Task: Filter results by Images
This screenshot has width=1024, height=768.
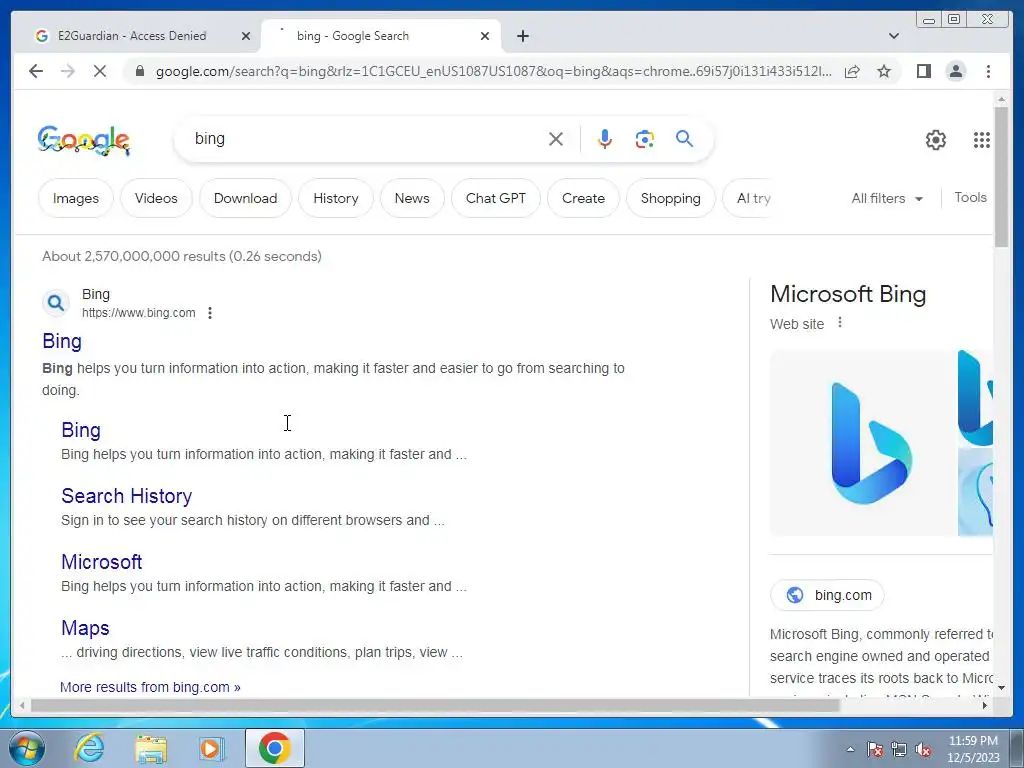Action: 76,198
